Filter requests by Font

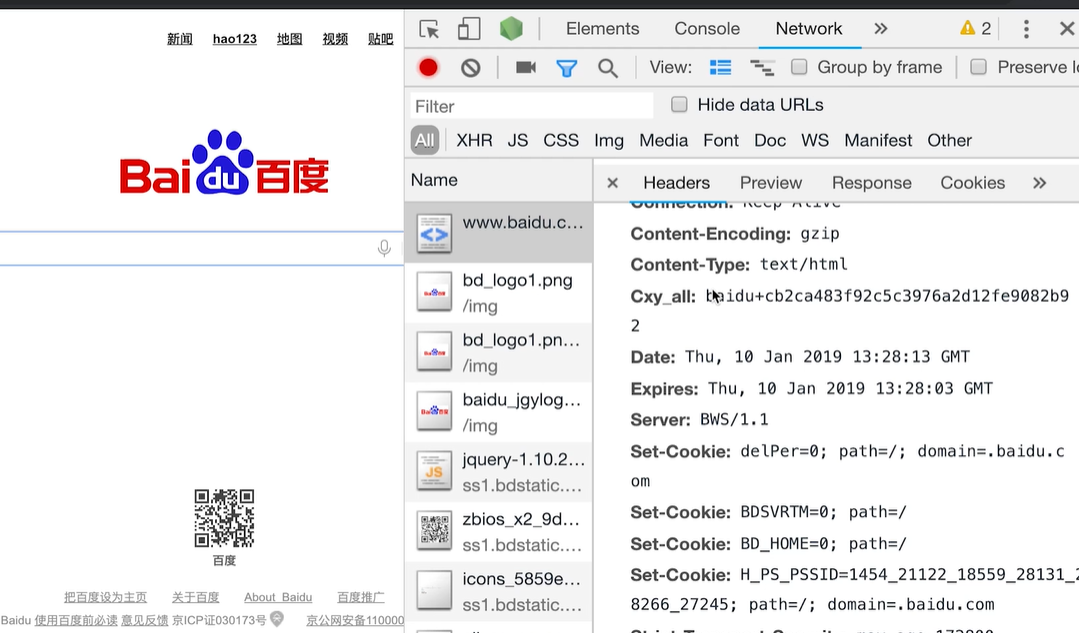(720, 140)
